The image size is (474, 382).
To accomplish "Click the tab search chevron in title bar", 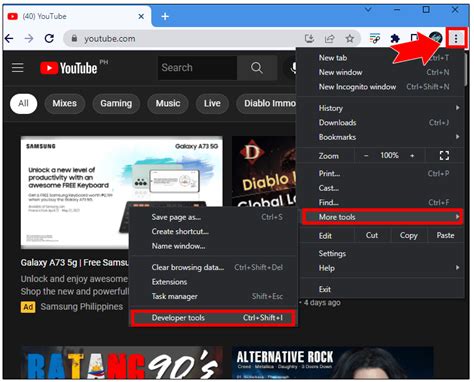I will 368,10.
